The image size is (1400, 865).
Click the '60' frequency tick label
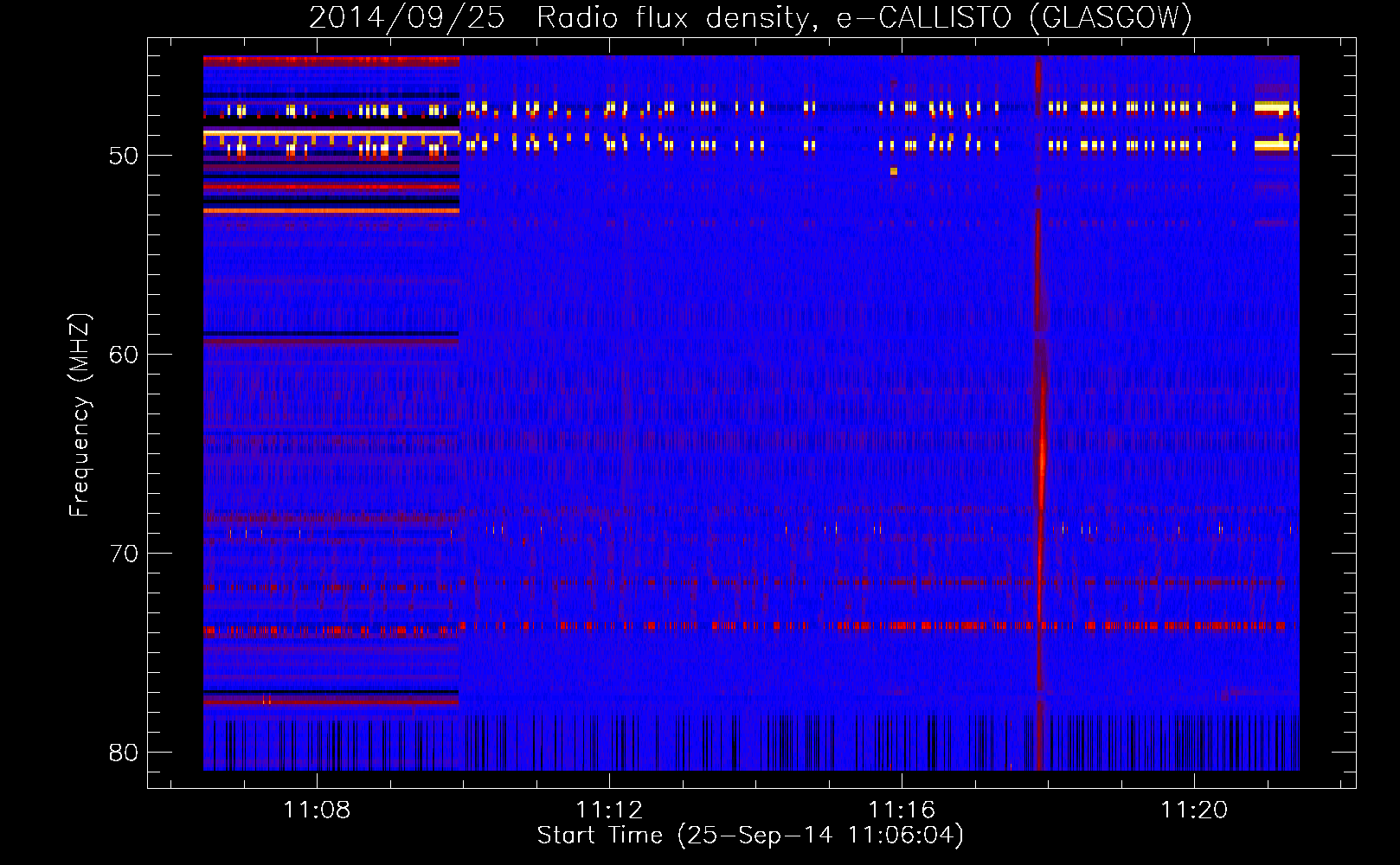124,355
